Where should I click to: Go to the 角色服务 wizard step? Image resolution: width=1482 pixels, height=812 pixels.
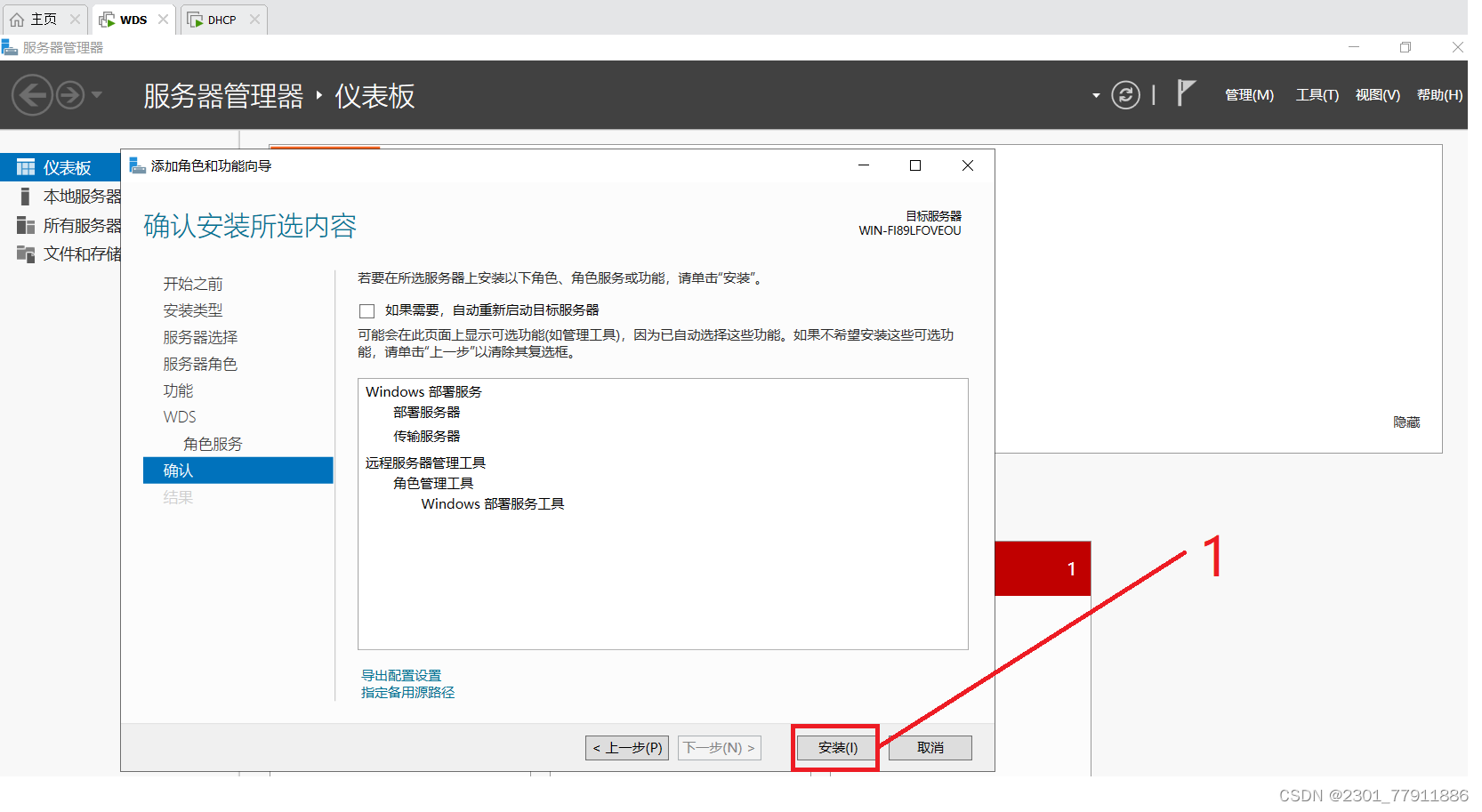pos(213,444)
